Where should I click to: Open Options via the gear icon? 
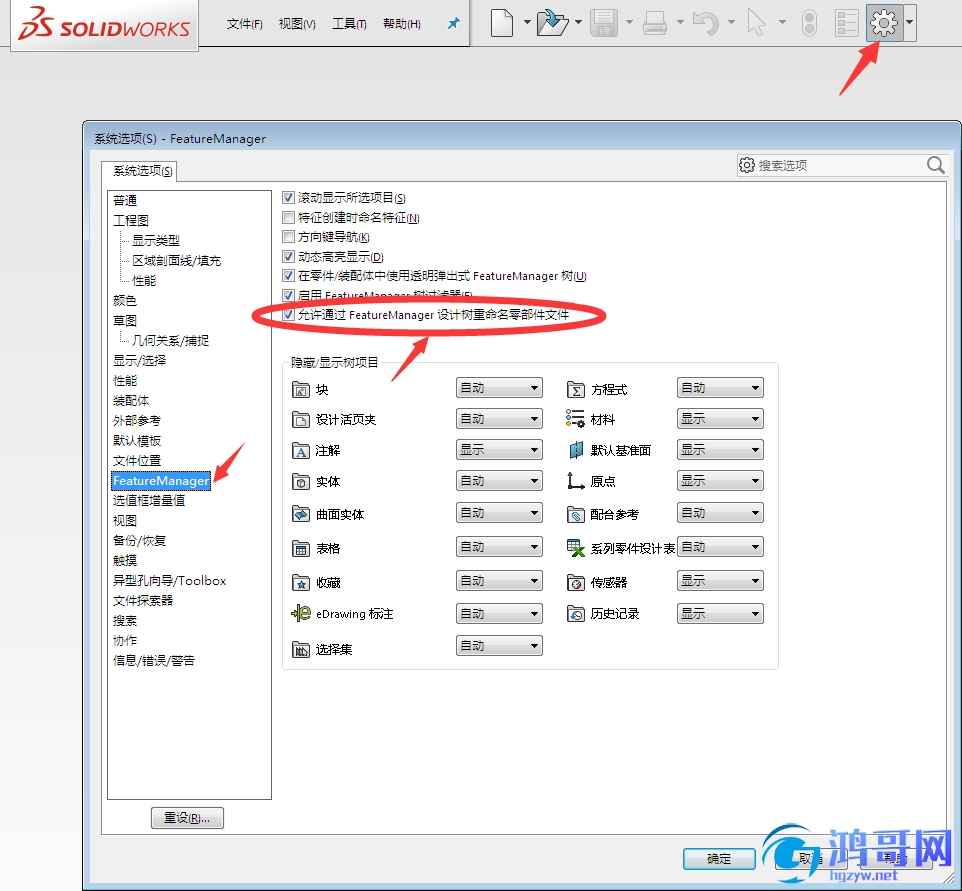point(884,23)
